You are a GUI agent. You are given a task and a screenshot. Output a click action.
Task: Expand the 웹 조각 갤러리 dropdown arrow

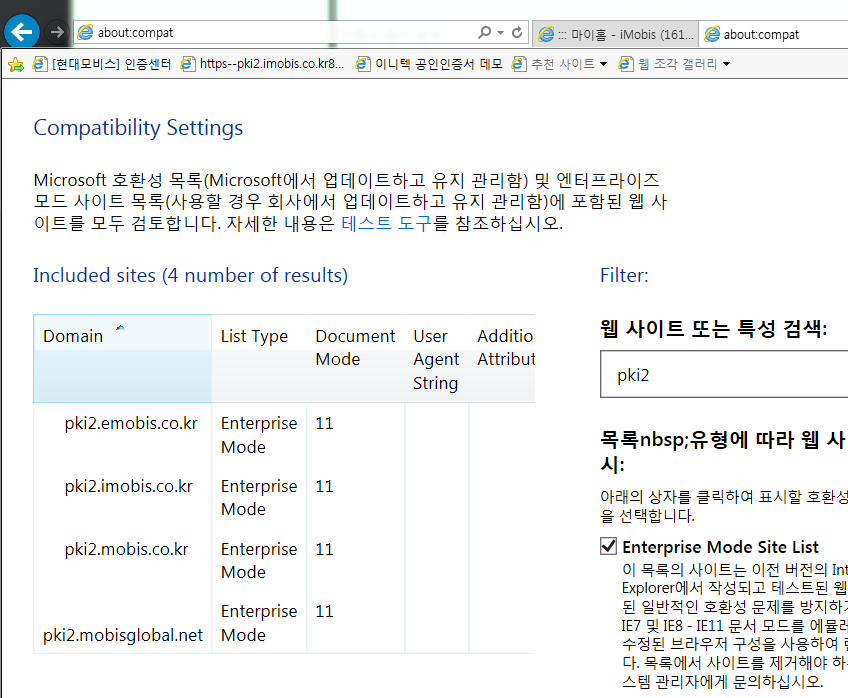click(x=726, y=64)
